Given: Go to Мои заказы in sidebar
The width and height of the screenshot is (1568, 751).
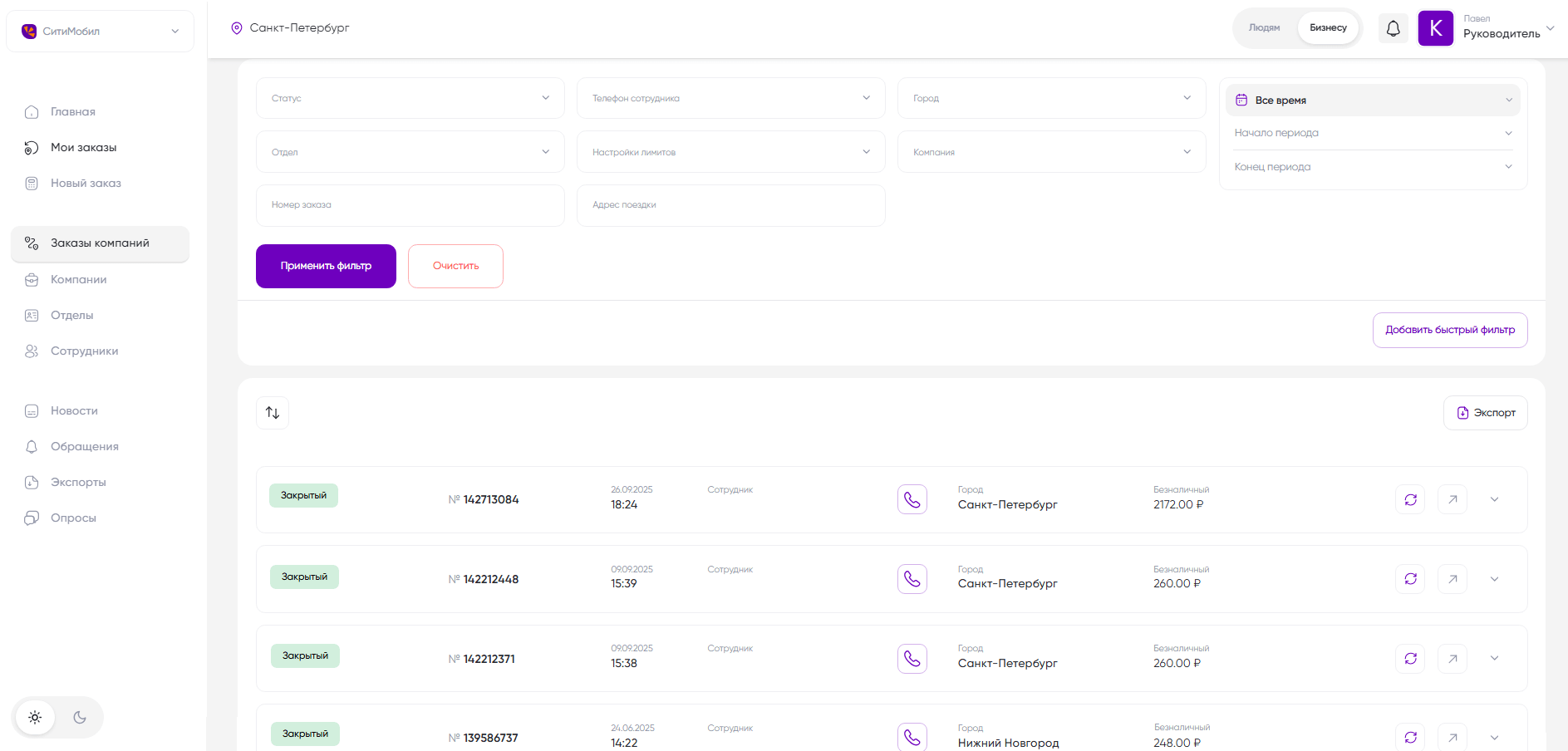Looking at the screenshot, I should 83,147.
